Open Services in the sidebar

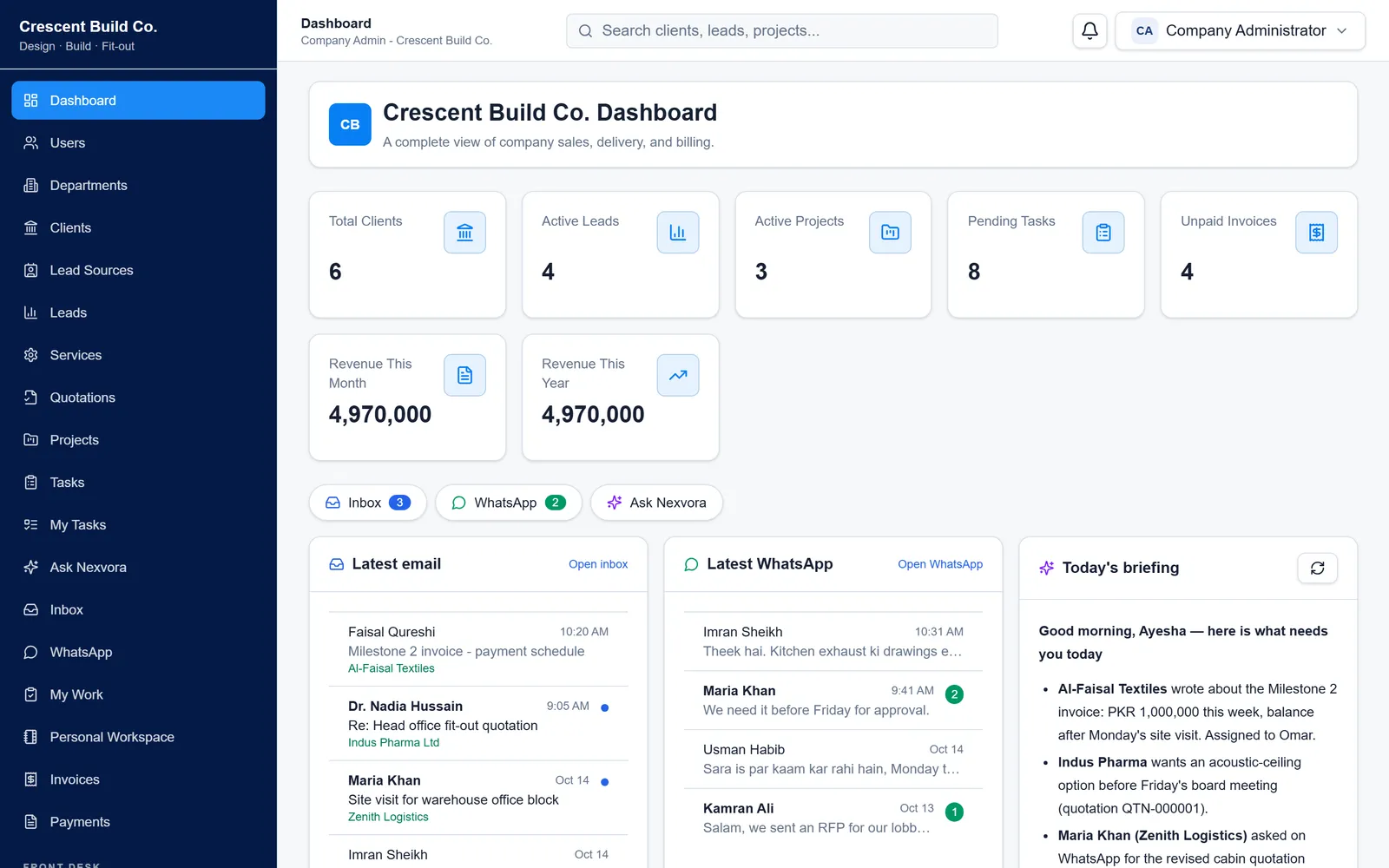pos(138,355)
